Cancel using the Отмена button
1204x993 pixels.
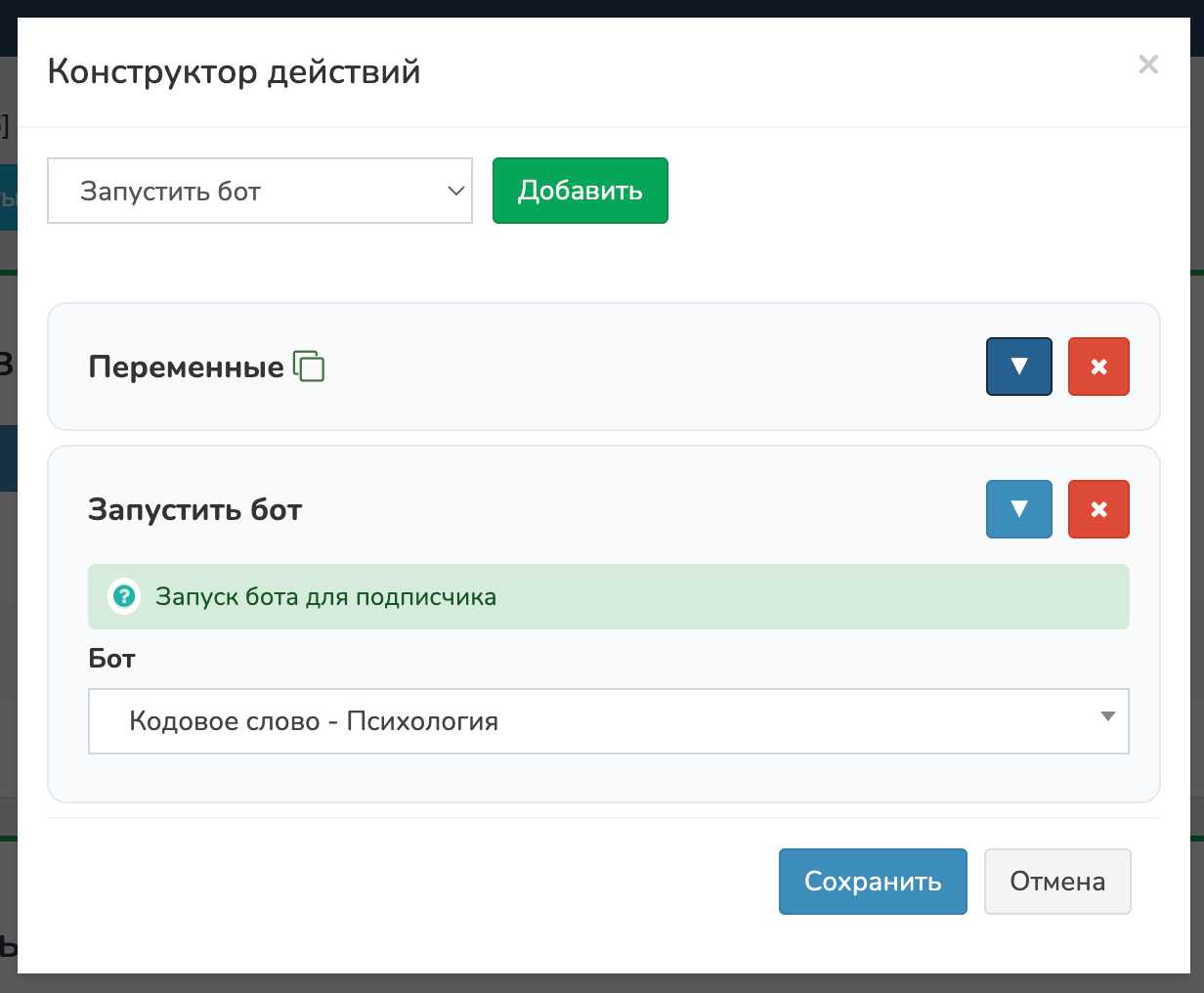point(1056,882)
